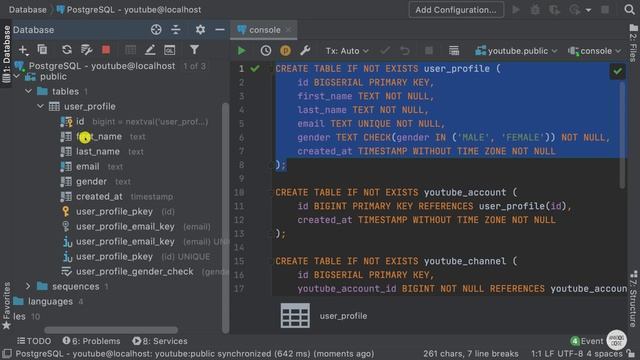This screenshot has height=360, width=640.
Task: Click the Add Configuration... button
Action: pos(456,9)
